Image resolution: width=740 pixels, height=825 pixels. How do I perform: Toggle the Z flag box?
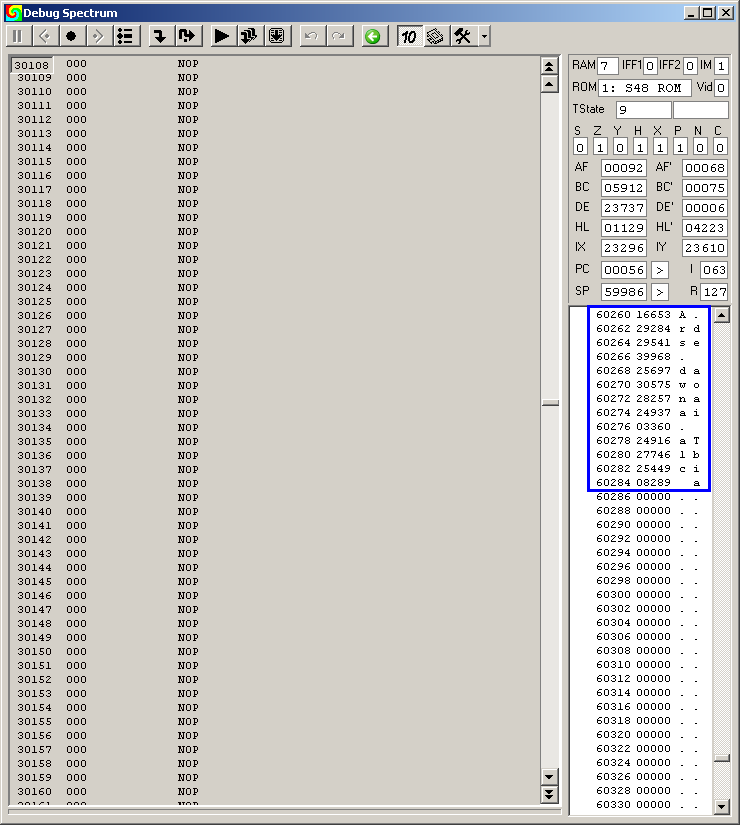pos(600,147)
